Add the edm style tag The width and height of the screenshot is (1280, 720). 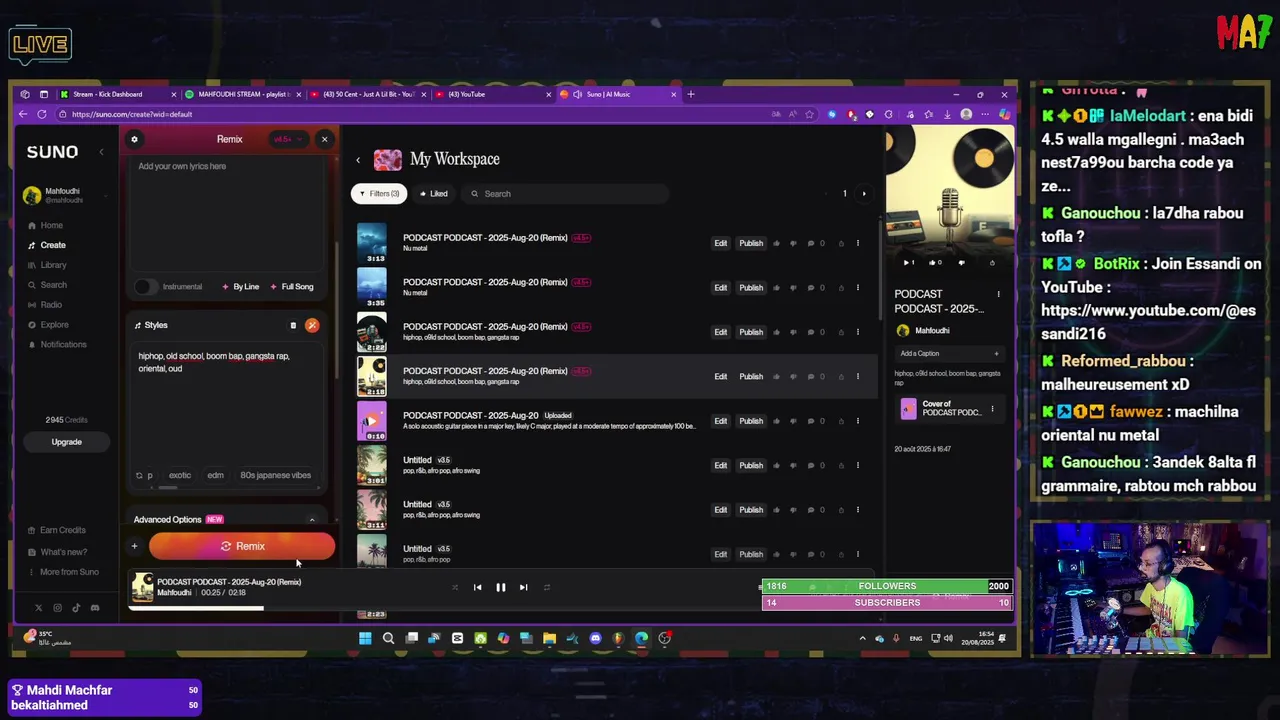click(215, 475)
